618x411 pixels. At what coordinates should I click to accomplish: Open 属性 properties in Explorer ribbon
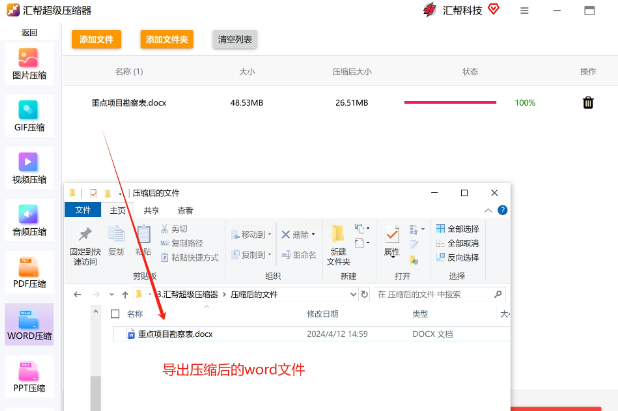coord(392,240)
